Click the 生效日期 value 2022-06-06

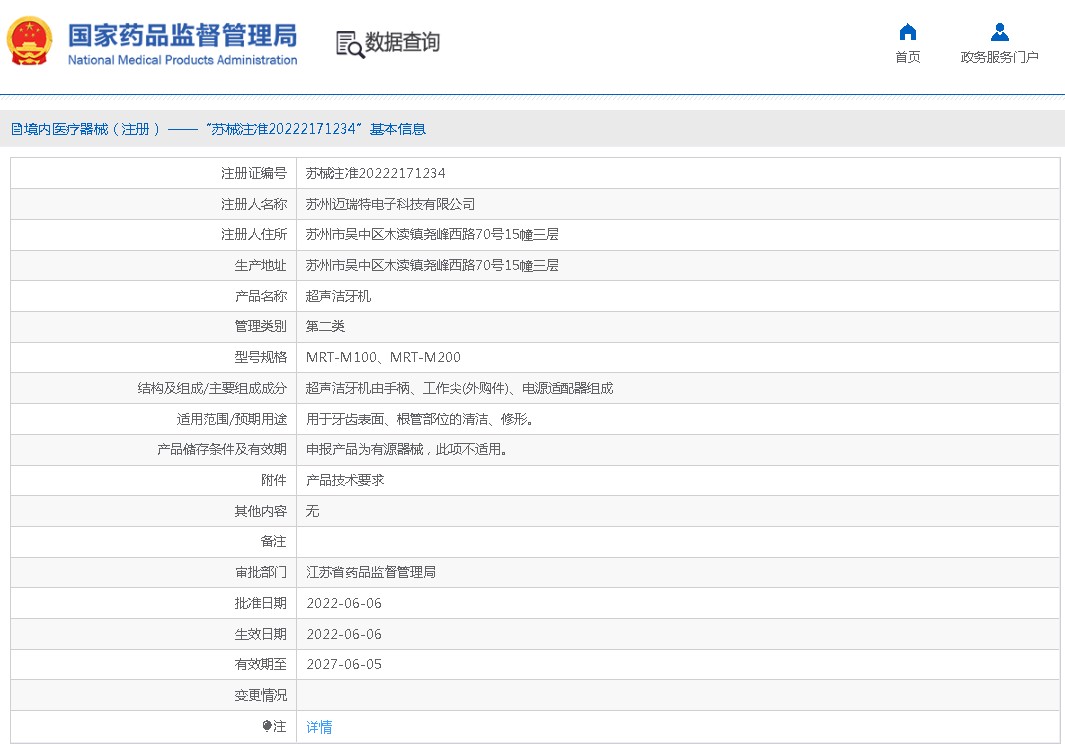click(x=344, y=634)
